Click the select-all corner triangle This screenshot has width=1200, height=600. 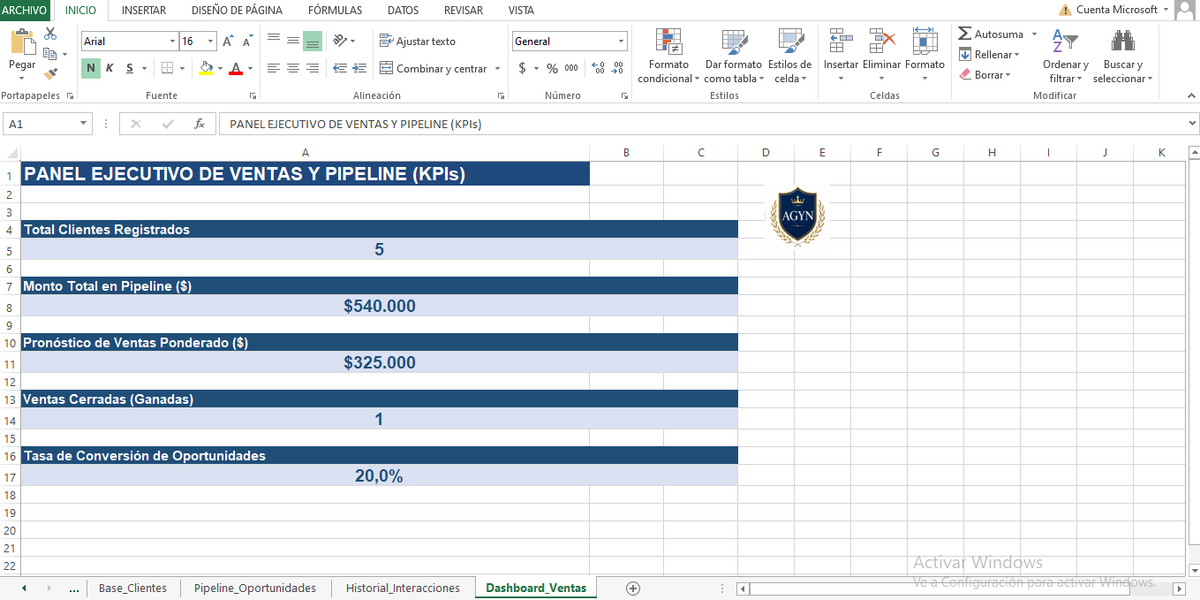click(x=12, y=153)
